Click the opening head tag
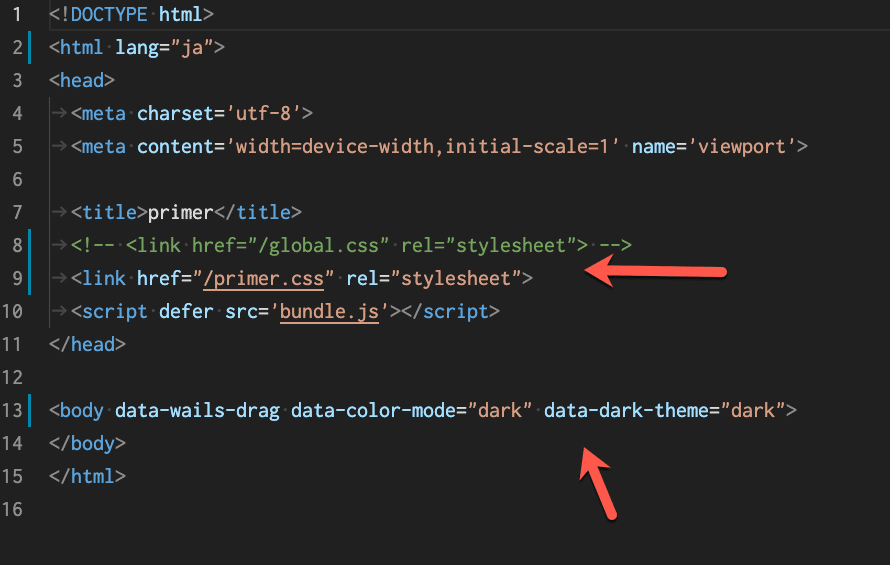 point(82,80)
